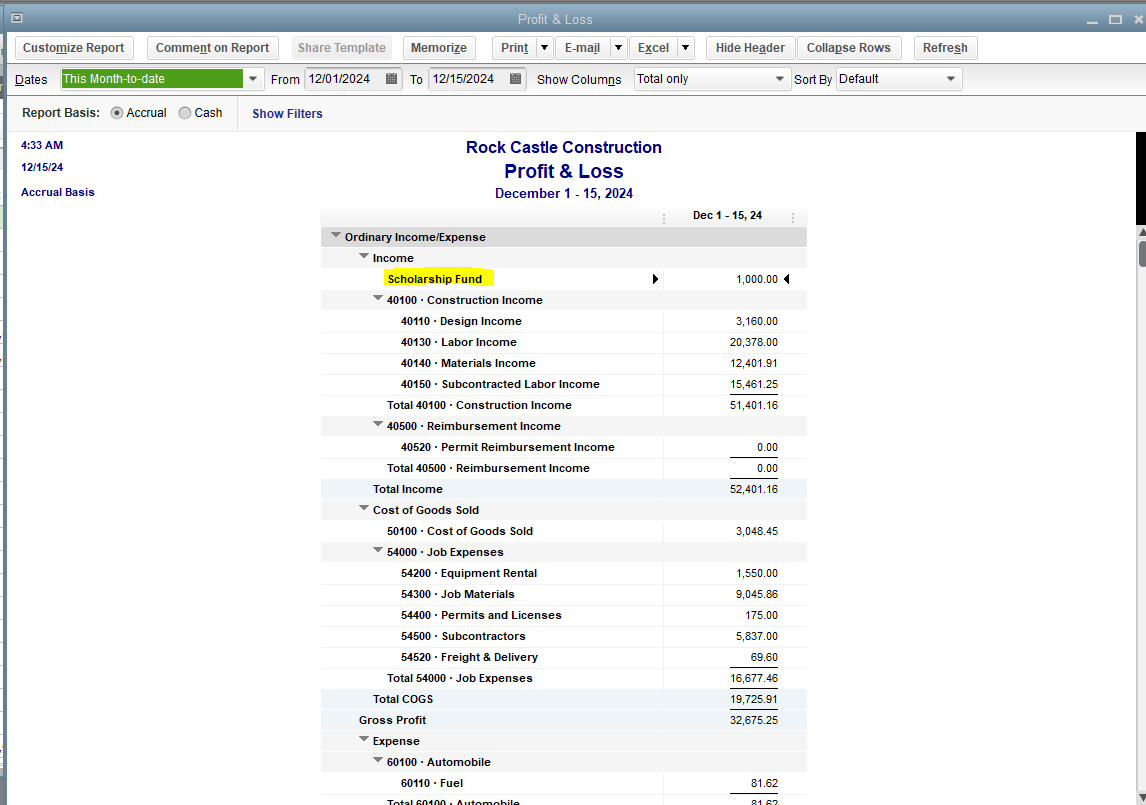Click the Collapse Rows button
1146x805 pixels.
pos(849,48)
